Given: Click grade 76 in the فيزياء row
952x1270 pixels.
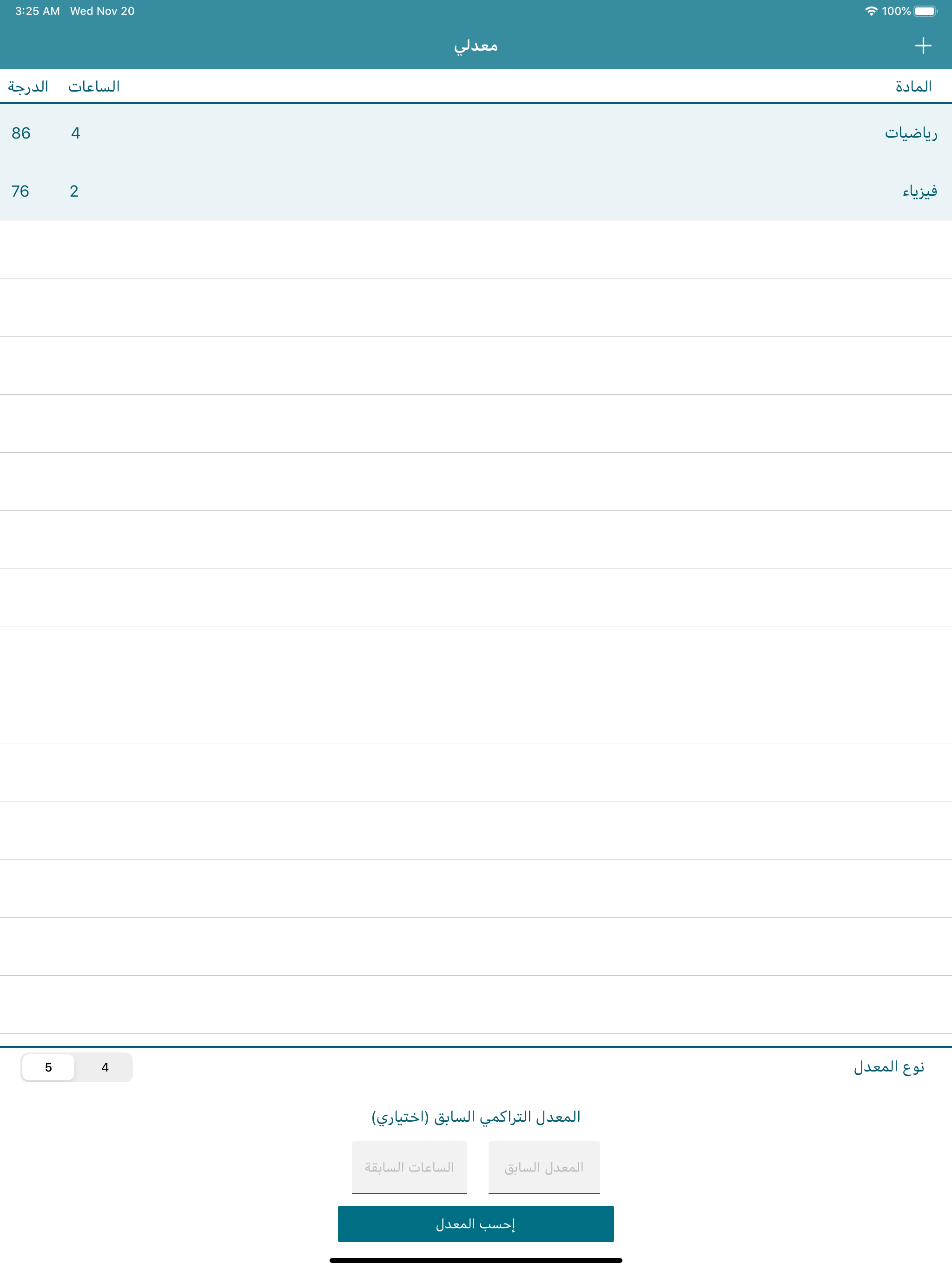Looking at the screenshot, I should coord(20,191).
